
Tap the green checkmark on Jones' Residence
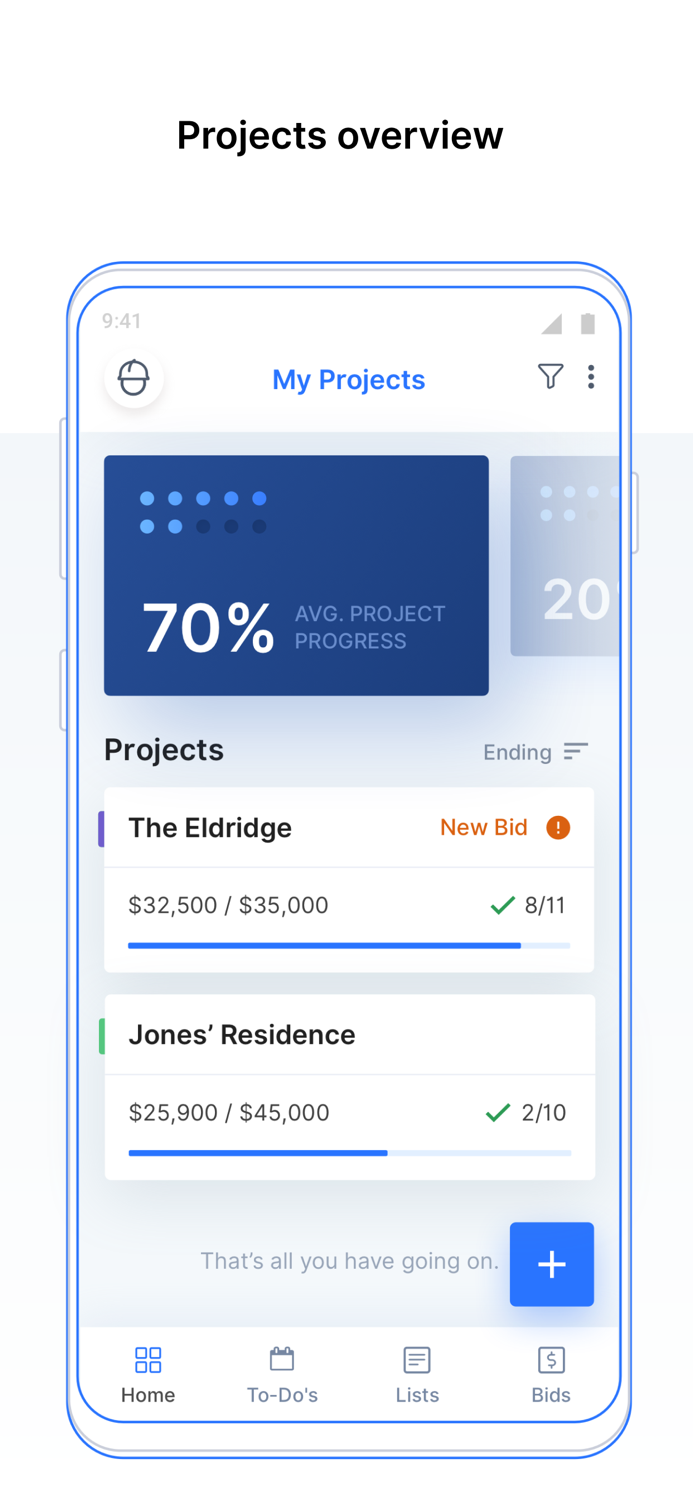[496, 1112]
